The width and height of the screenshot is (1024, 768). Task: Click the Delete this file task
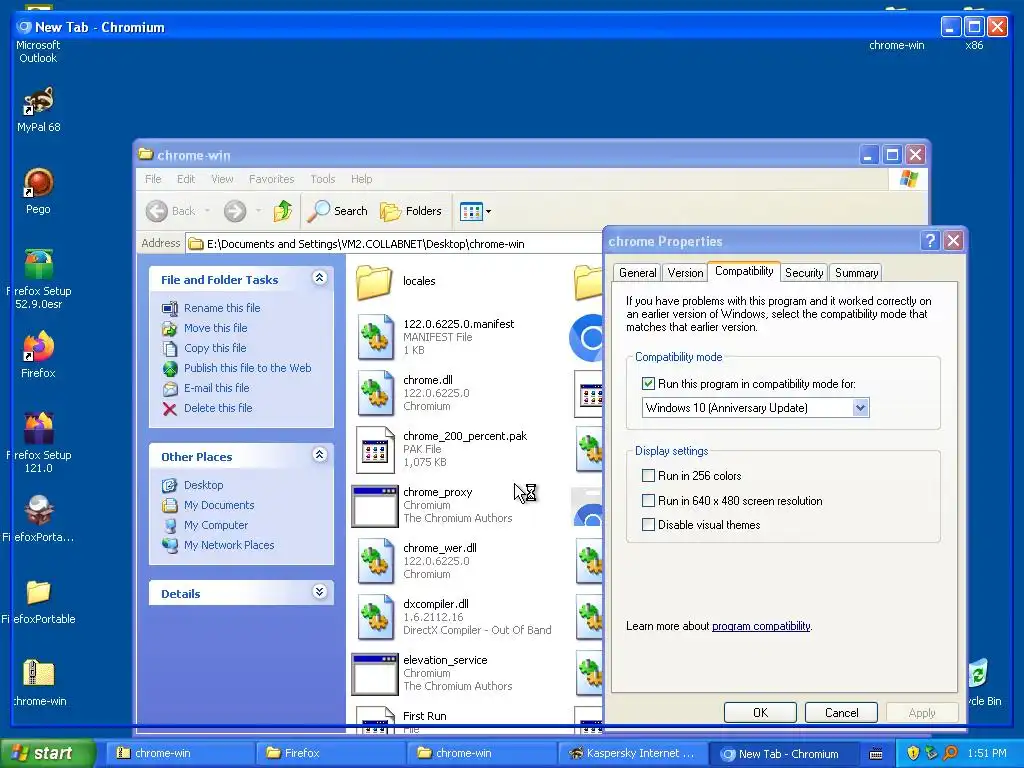point(217,408)
